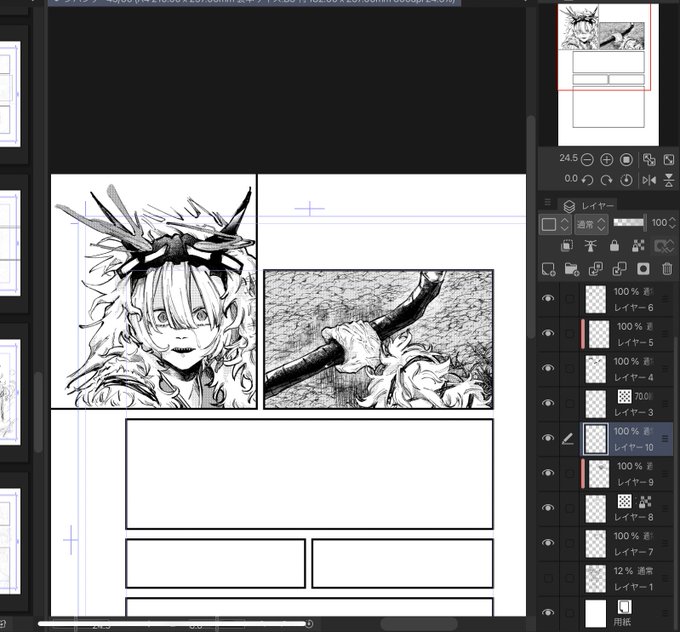680x632 pixels.
Task: Select layer レイヤー 9
Action: click(x=627, y=474)
